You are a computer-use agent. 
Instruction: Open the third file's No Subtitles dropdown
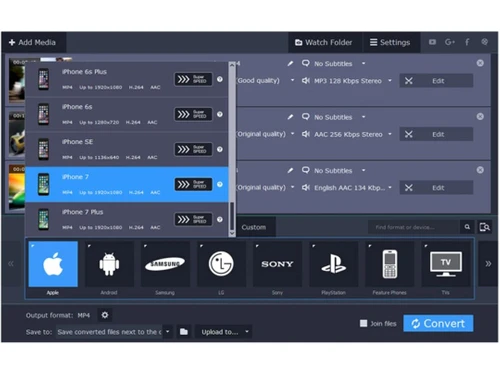333,171
